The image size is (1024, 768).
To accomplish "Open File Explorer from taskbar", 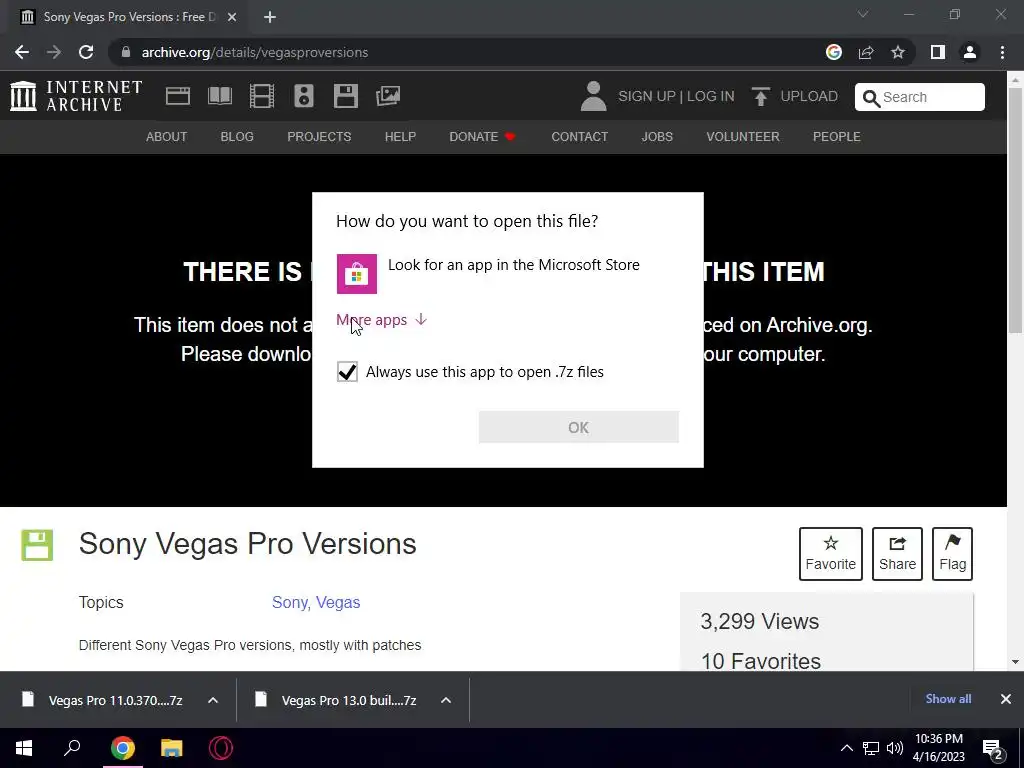I will 172,748.
